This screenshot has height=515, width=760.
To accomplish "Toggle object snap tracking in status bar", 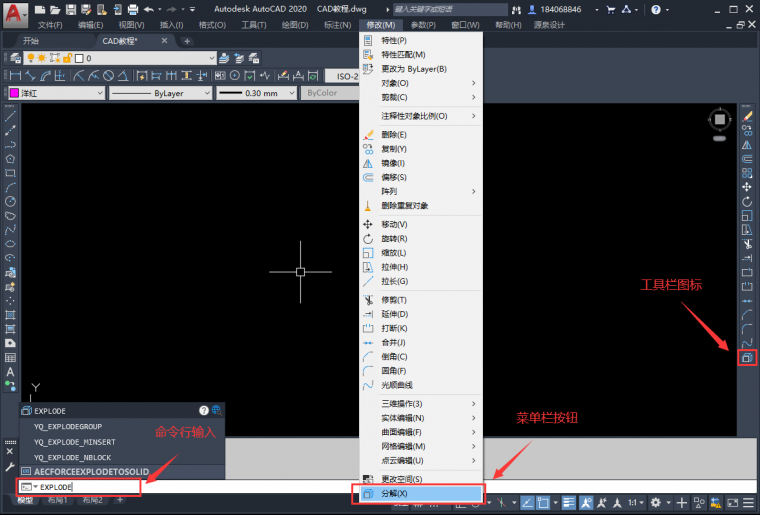I will (527, 503).
